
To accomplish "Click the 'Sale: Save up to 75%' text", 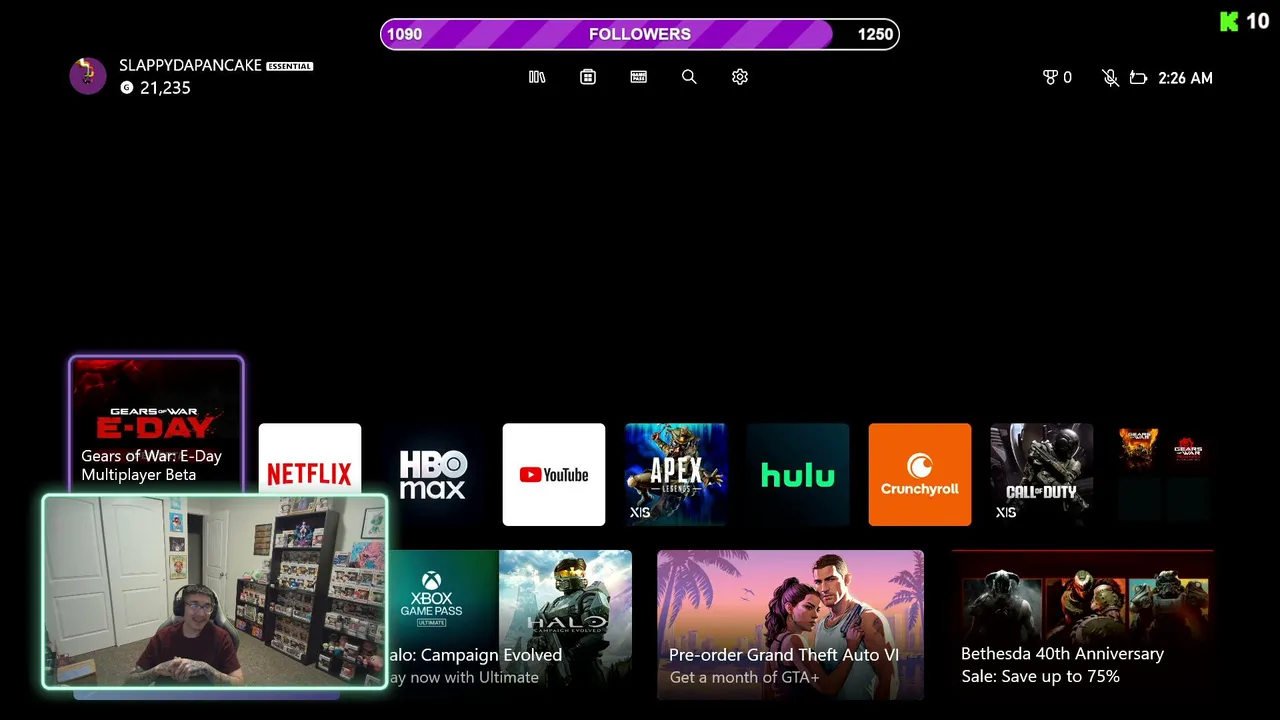I will point(1040,677).
